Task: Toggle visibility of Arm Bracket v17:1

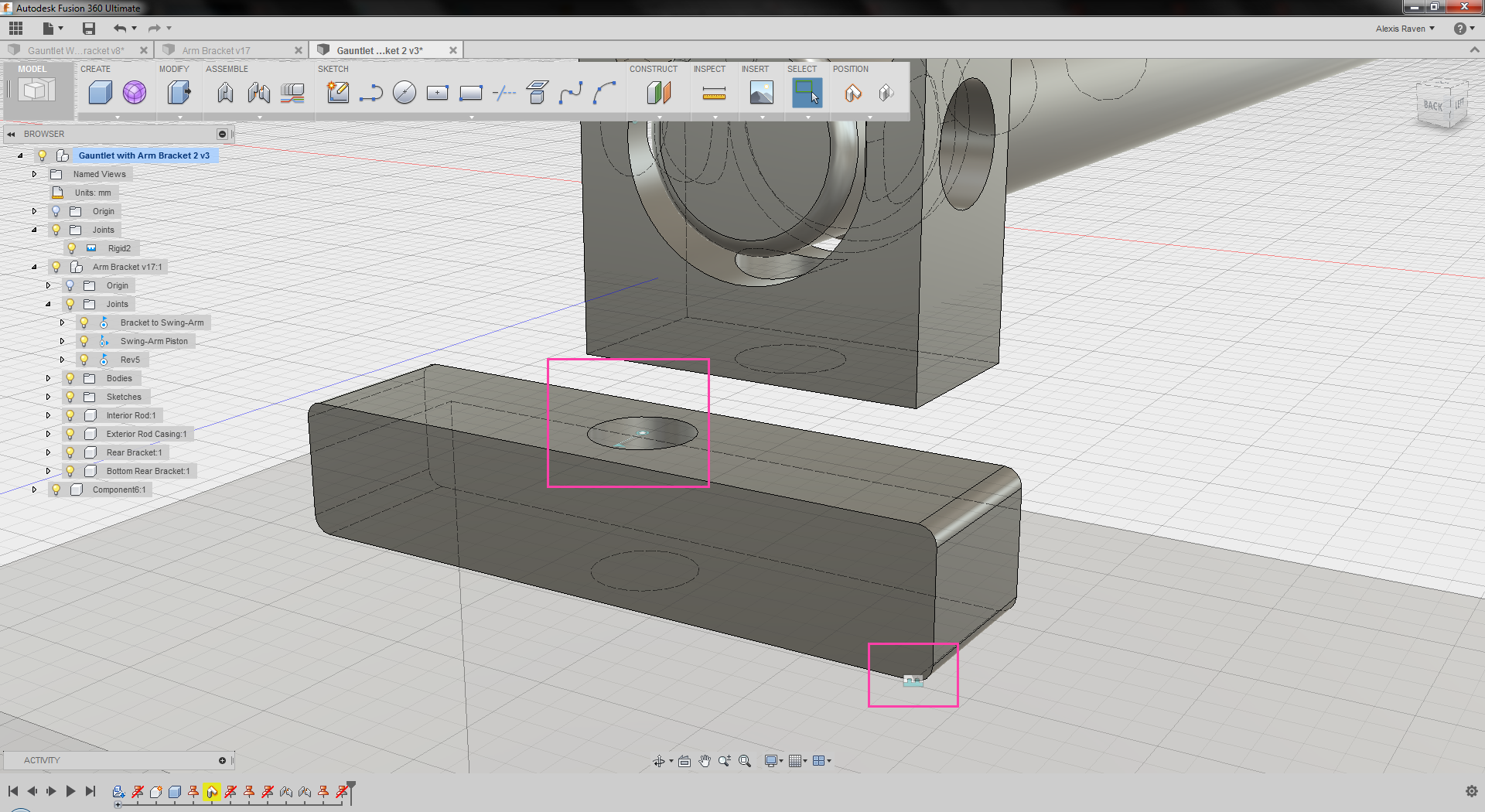Action: [x=56, y=267]
